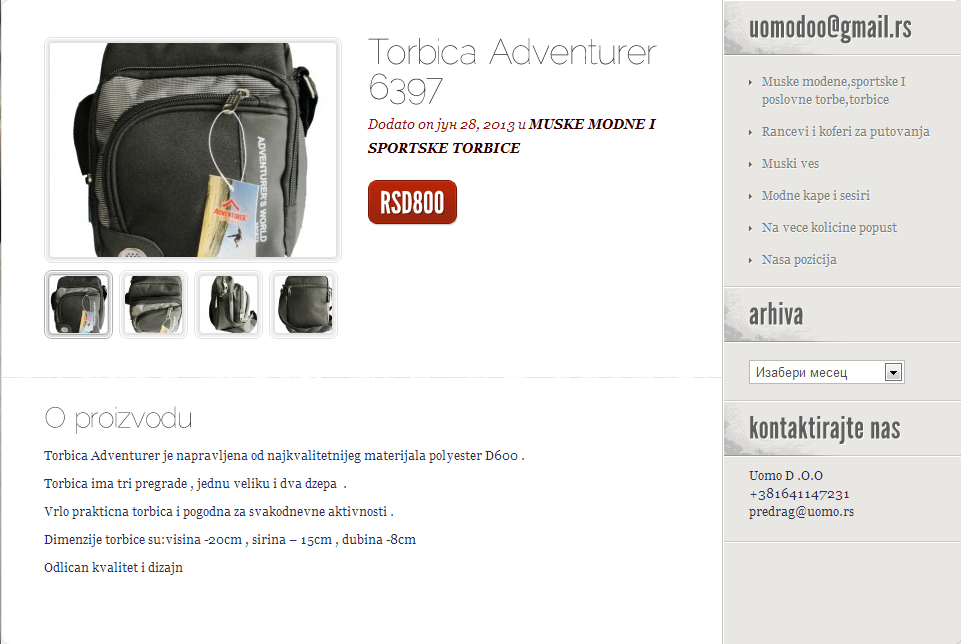Click the kontaktirajte nas heading
Image resolution: width=961 pixels, height=644 pixels.
(x=825, y=428)
